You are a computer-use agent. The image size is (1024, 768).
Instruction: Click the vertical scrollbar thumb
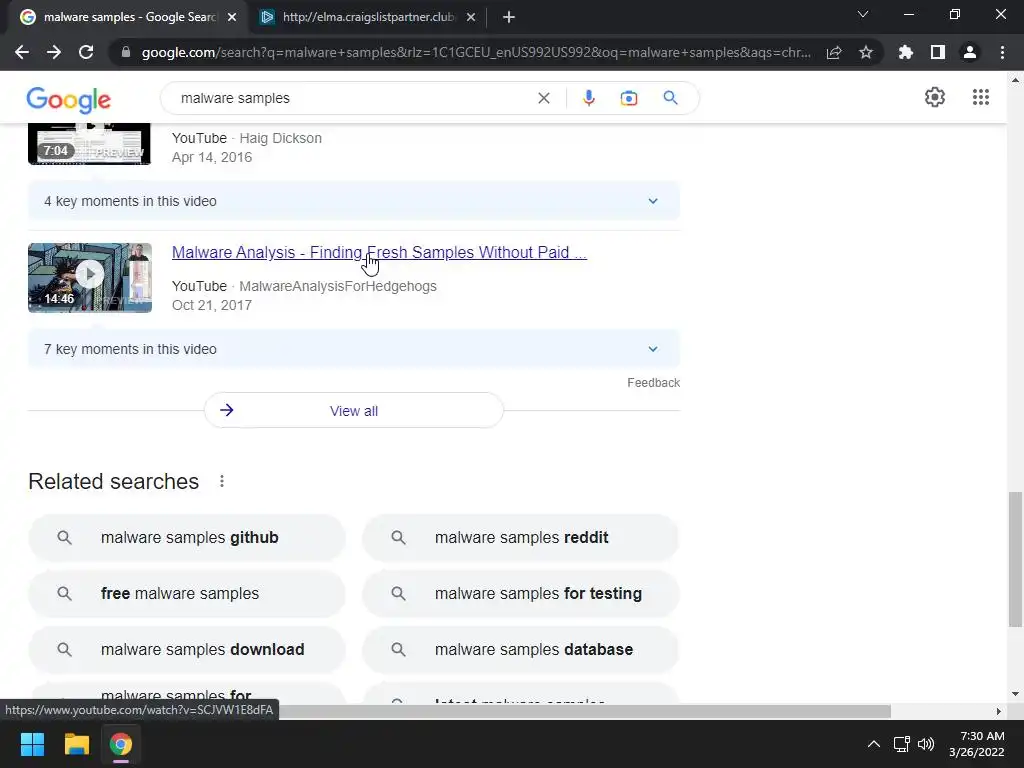[x=1015, y=560]
